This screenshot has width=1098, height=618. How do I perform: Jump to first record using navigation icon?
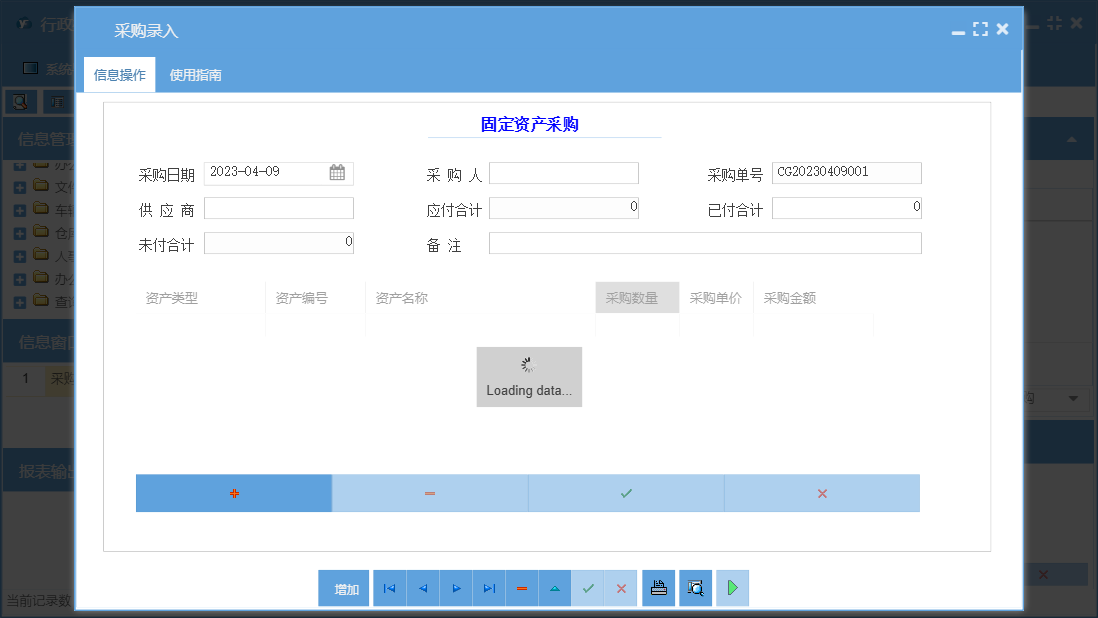tap(389, 588)
